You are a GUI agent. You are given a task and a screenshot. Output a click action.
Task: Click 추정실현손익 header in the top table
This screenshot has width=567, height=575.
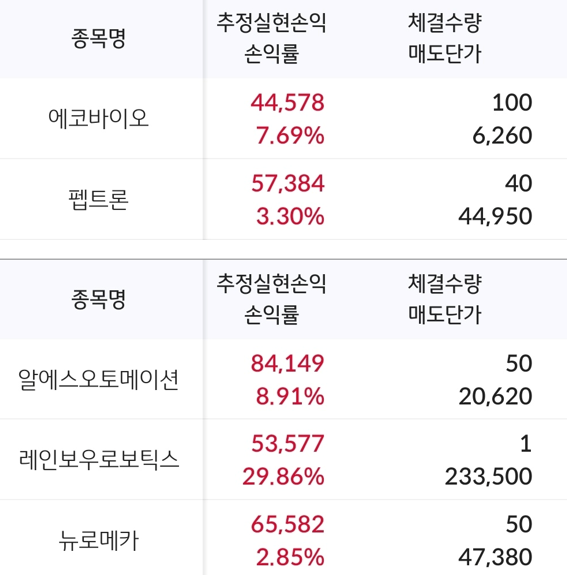(271, 23)
